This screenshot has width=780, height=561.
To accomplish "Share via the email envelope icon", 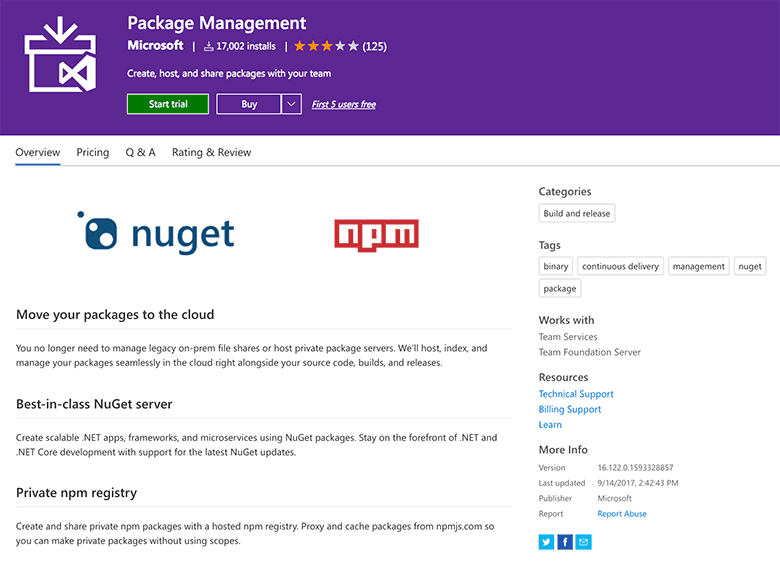I will [x=584, y=542].
